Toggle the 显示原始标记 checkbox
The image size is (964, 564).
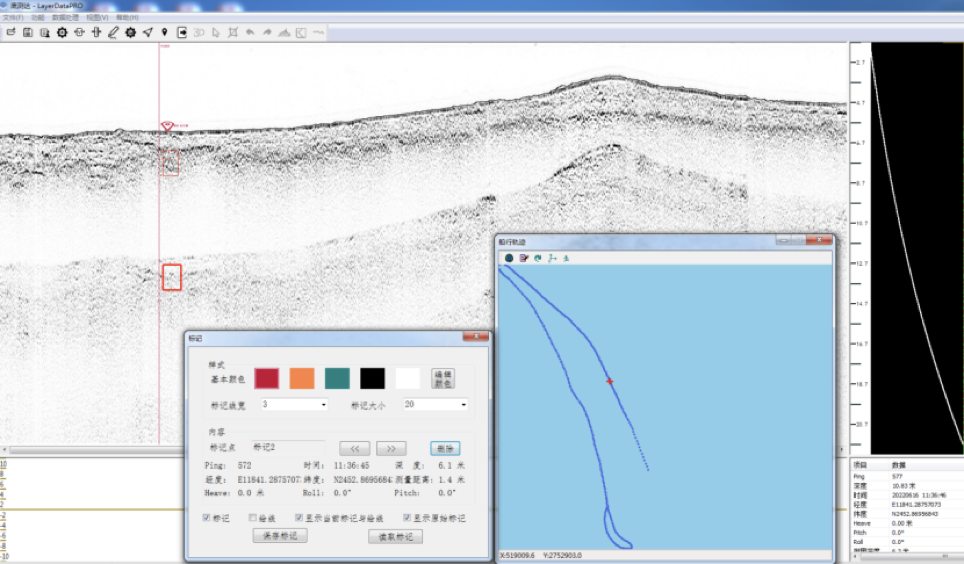[x=407, y=518]
